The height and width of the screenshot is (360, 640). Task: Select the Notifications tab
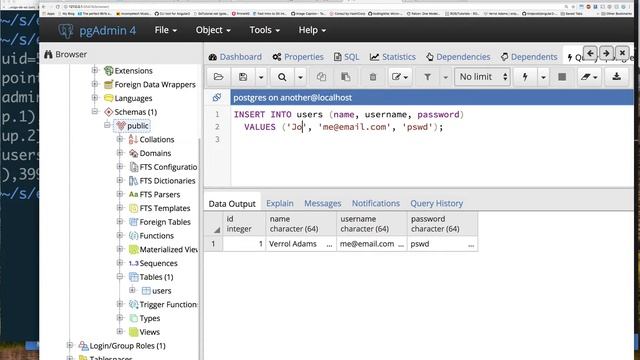[x=376, y=203]
